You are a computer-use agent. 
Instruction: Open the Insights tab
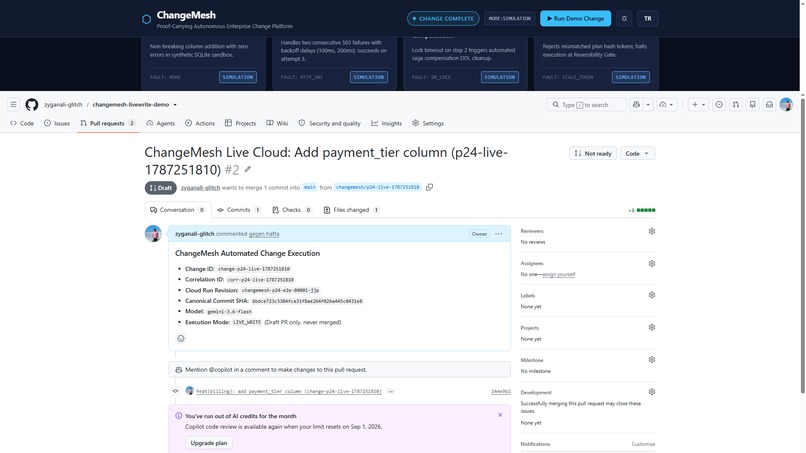click(387, 123)
